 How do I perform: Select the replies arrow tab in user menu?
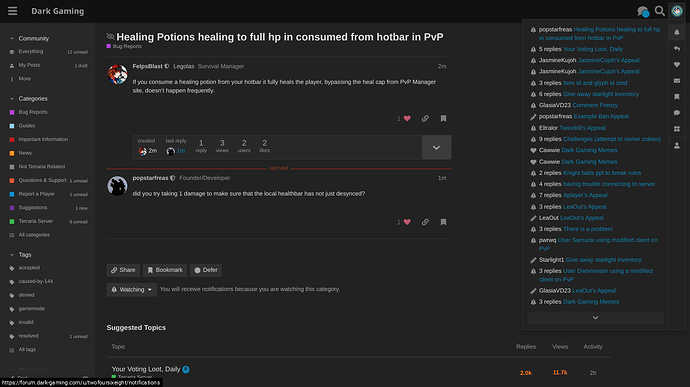point(677,48)
